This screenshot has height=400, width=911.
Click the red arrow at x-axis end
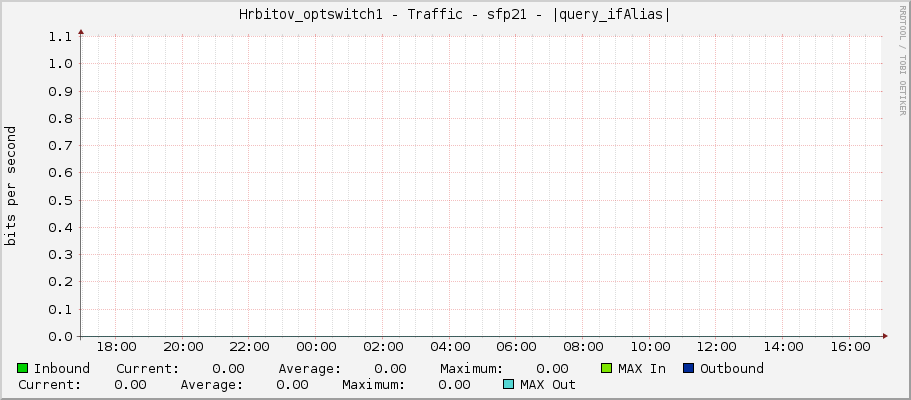pos(884,336)
